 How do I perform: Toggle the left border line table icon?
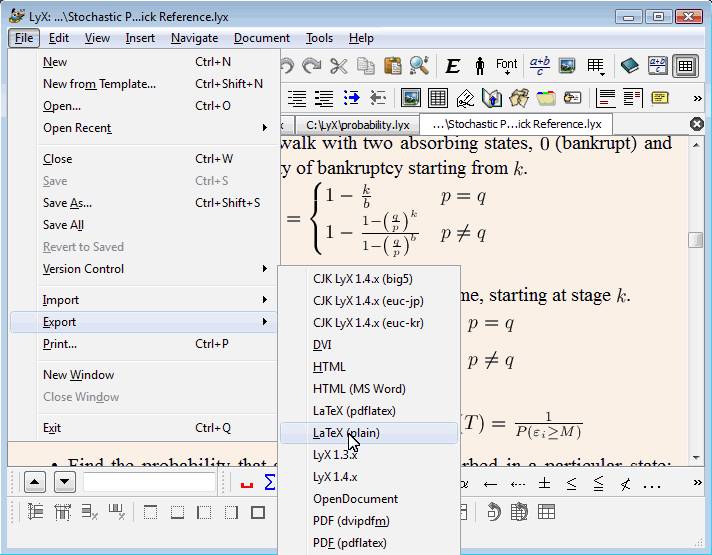[204, 512]
